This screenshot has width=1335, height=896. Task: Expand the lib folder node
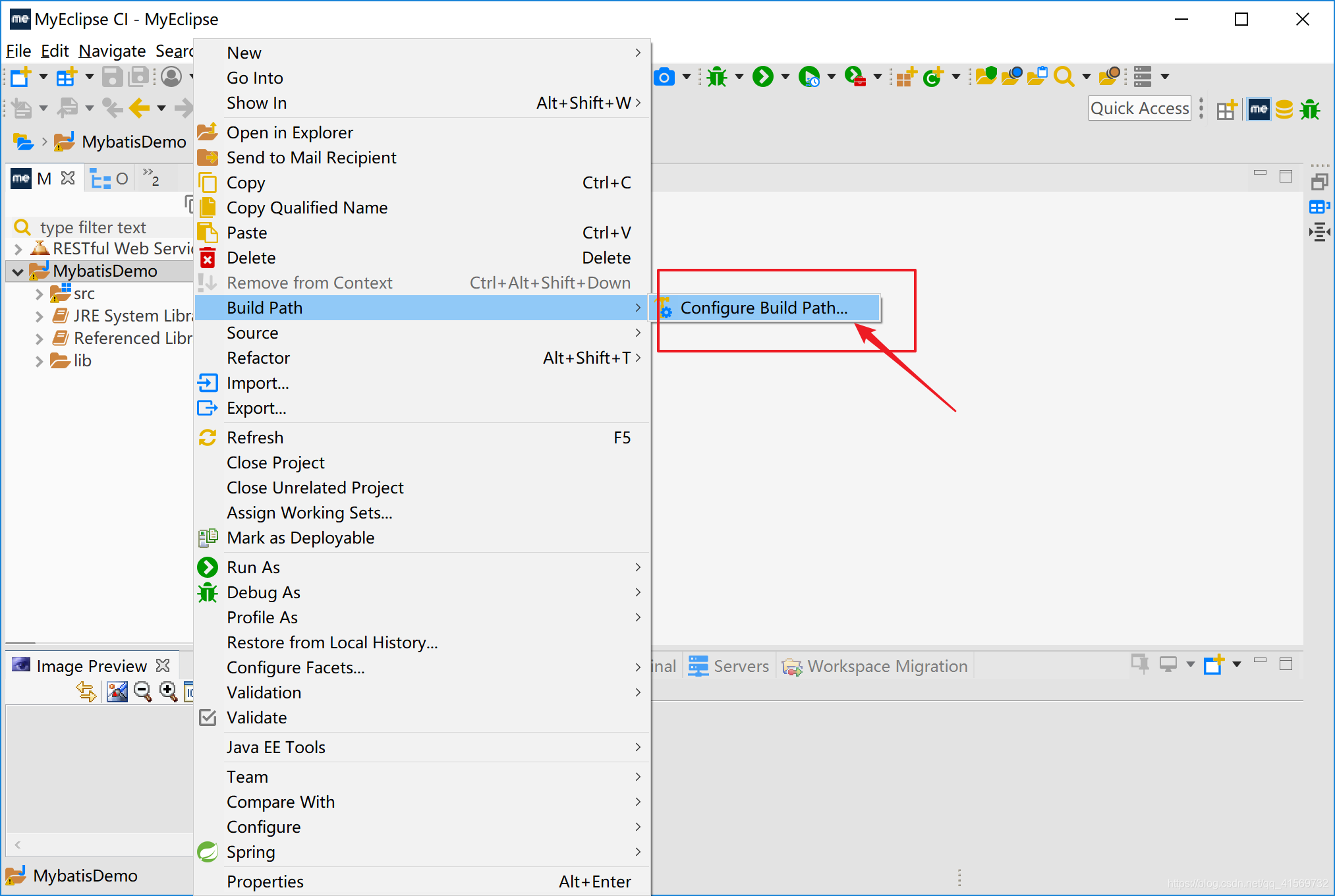pos(39,361)
